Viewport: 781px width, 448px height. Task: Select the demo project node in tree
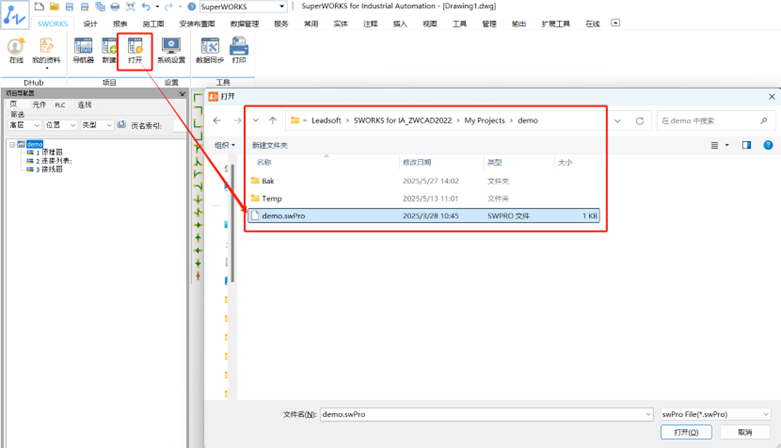click(35, 144)
